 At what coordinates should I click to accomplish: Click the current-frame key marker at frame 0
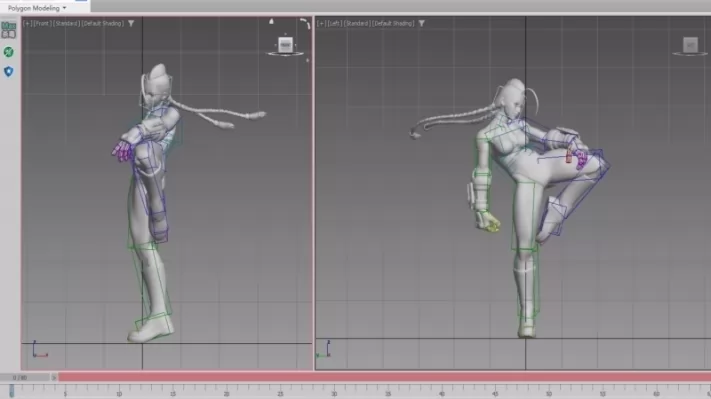click(x=11, y=391)
